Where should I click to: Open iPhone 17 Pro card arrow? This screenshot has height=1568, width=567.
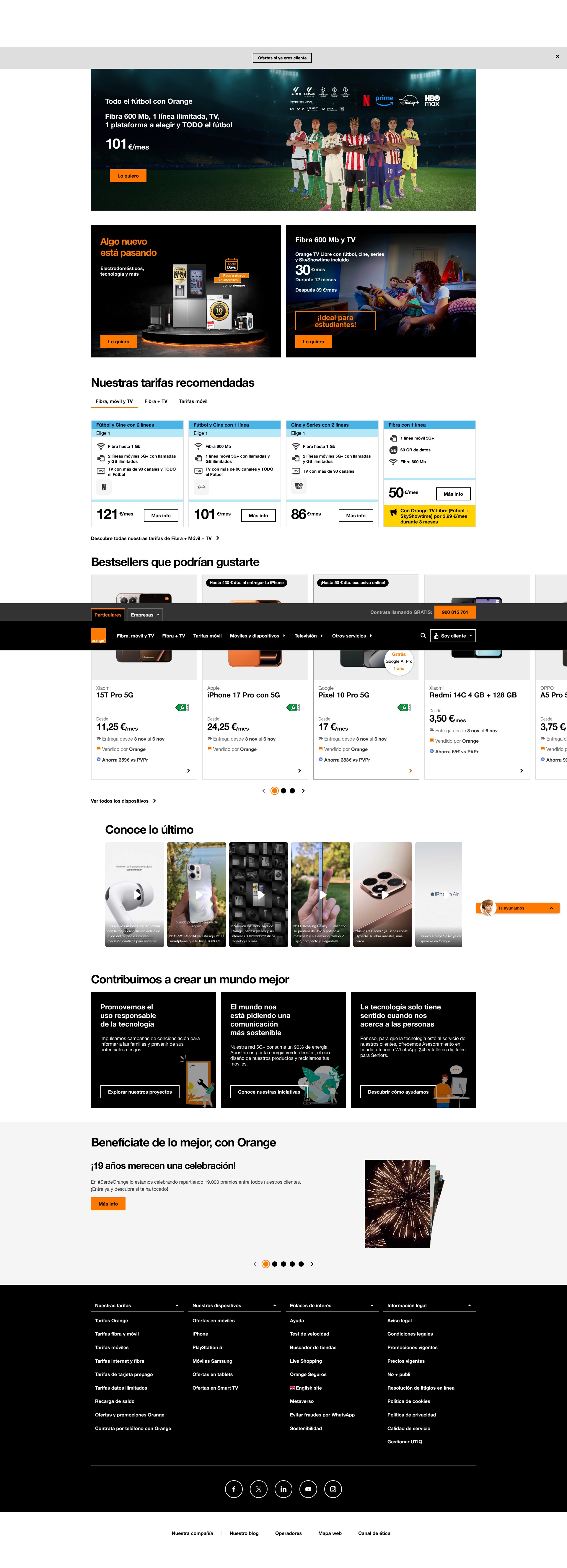(299, 771)
